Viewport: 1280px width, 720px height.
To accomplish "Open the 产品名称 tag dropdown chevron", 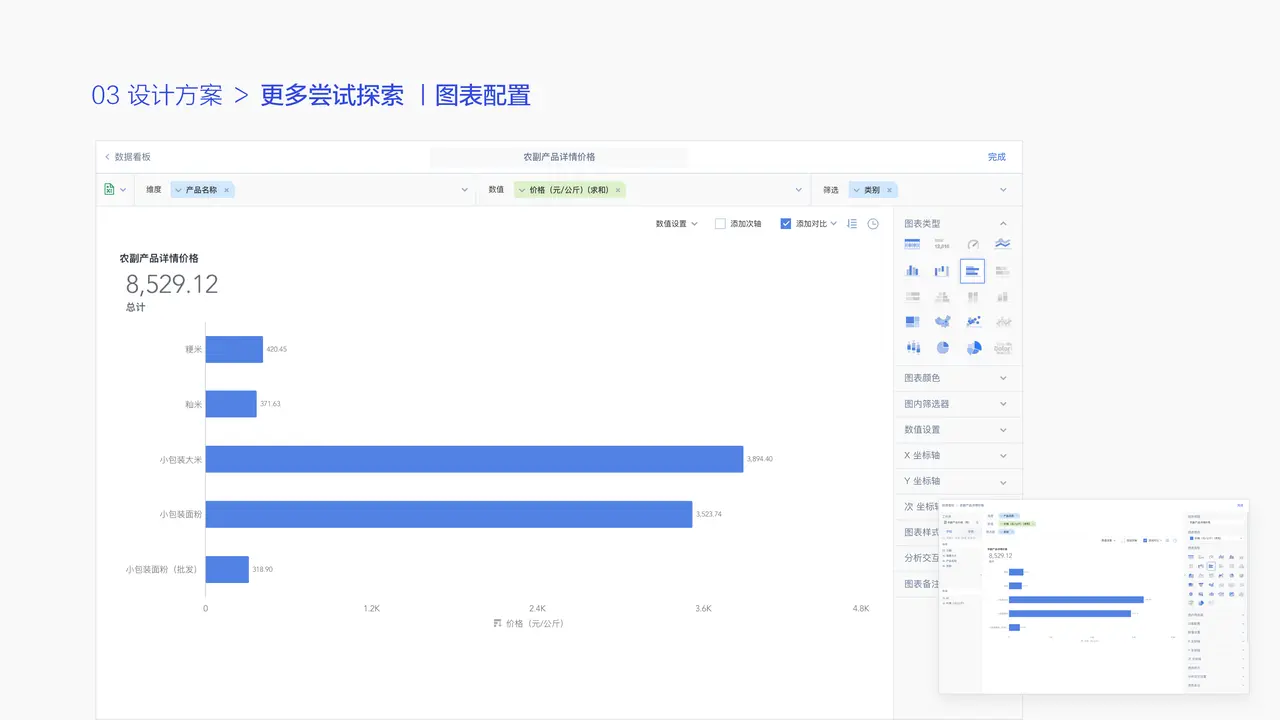I will 178,190.
